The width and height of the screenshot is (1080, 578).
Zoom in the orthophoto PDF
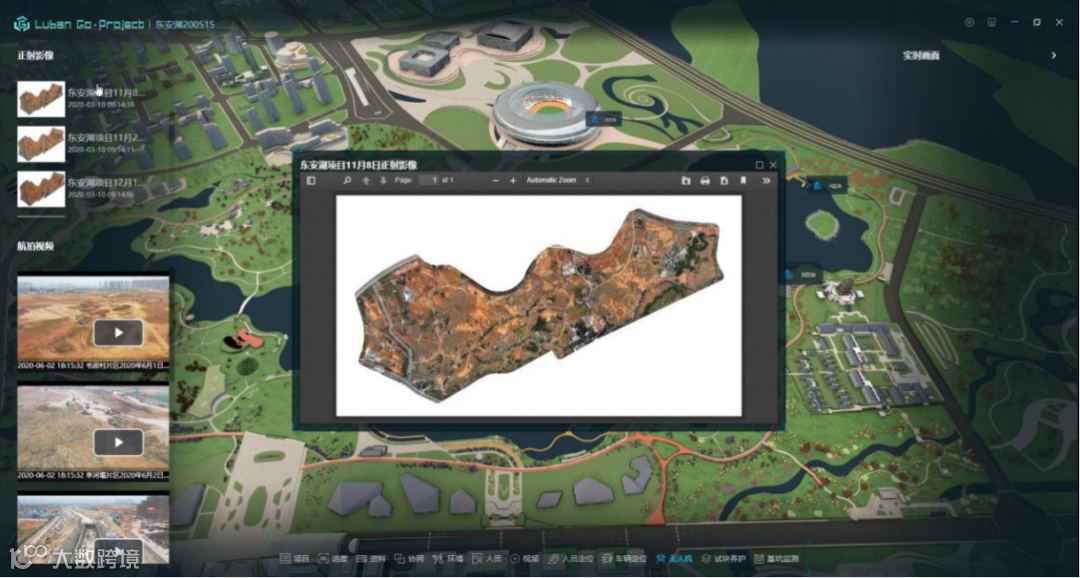coord(512,180)
